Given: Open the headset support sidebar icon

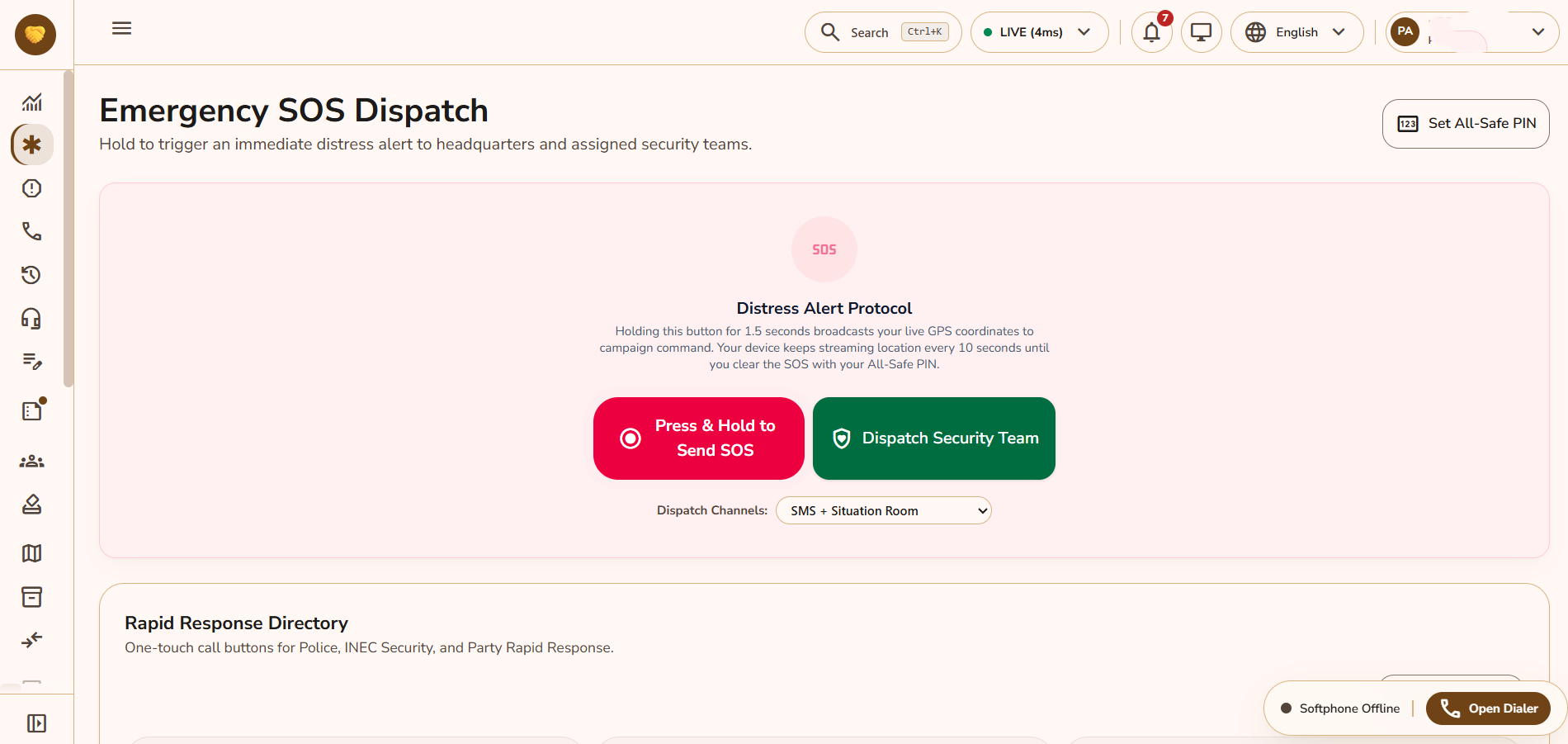Looking at the screenshot, I should point(32,319).
